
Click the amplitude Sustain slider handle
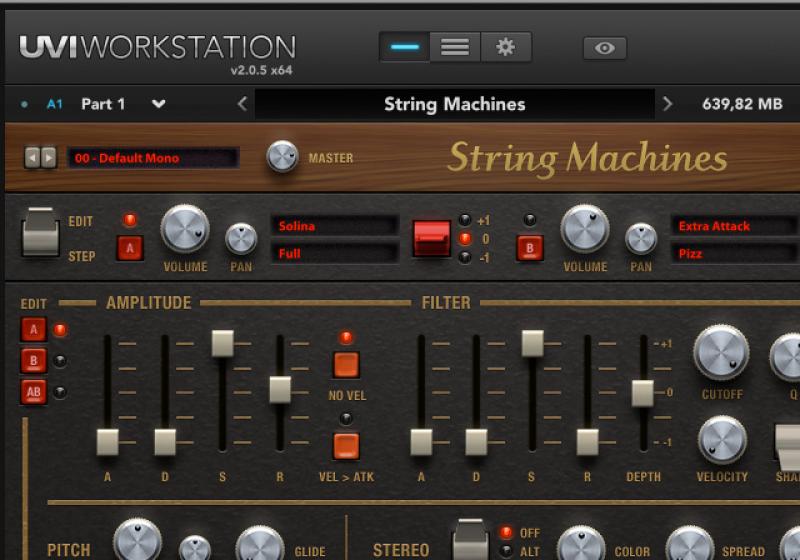pyautogui.click(x=222, y=343)
